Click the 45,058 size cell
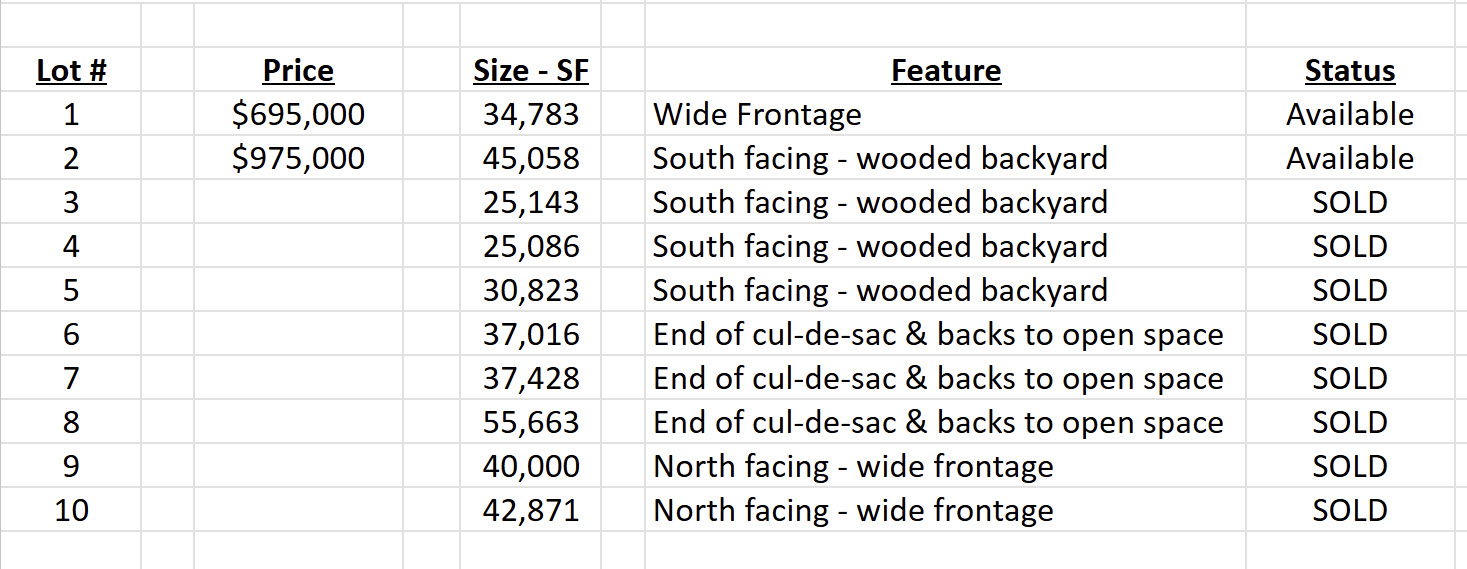1467x569 pixels. (x=531, y=158)
